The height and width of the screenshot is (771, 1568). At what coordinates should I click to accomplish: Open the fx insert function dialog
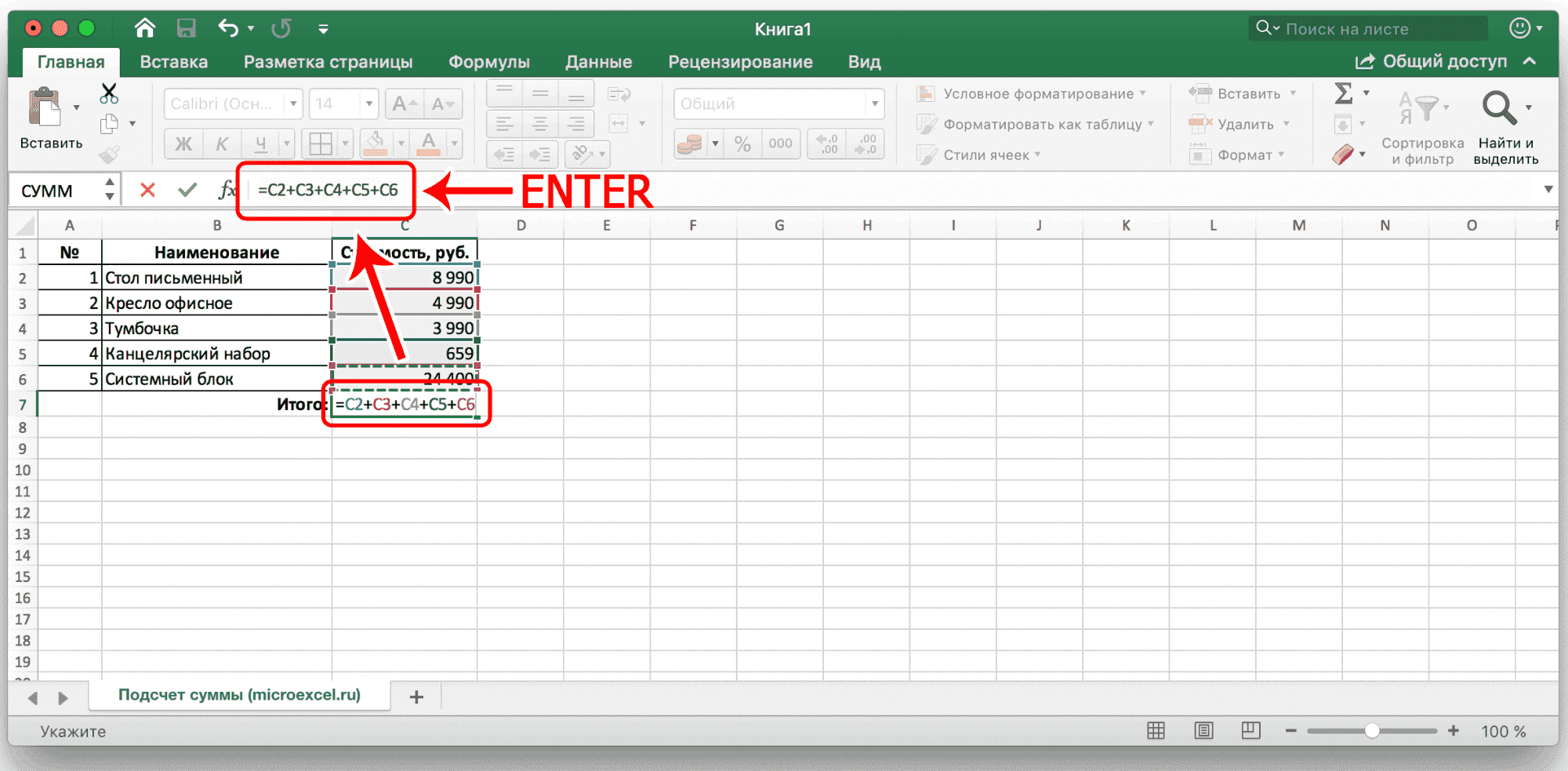click(227, 190)
